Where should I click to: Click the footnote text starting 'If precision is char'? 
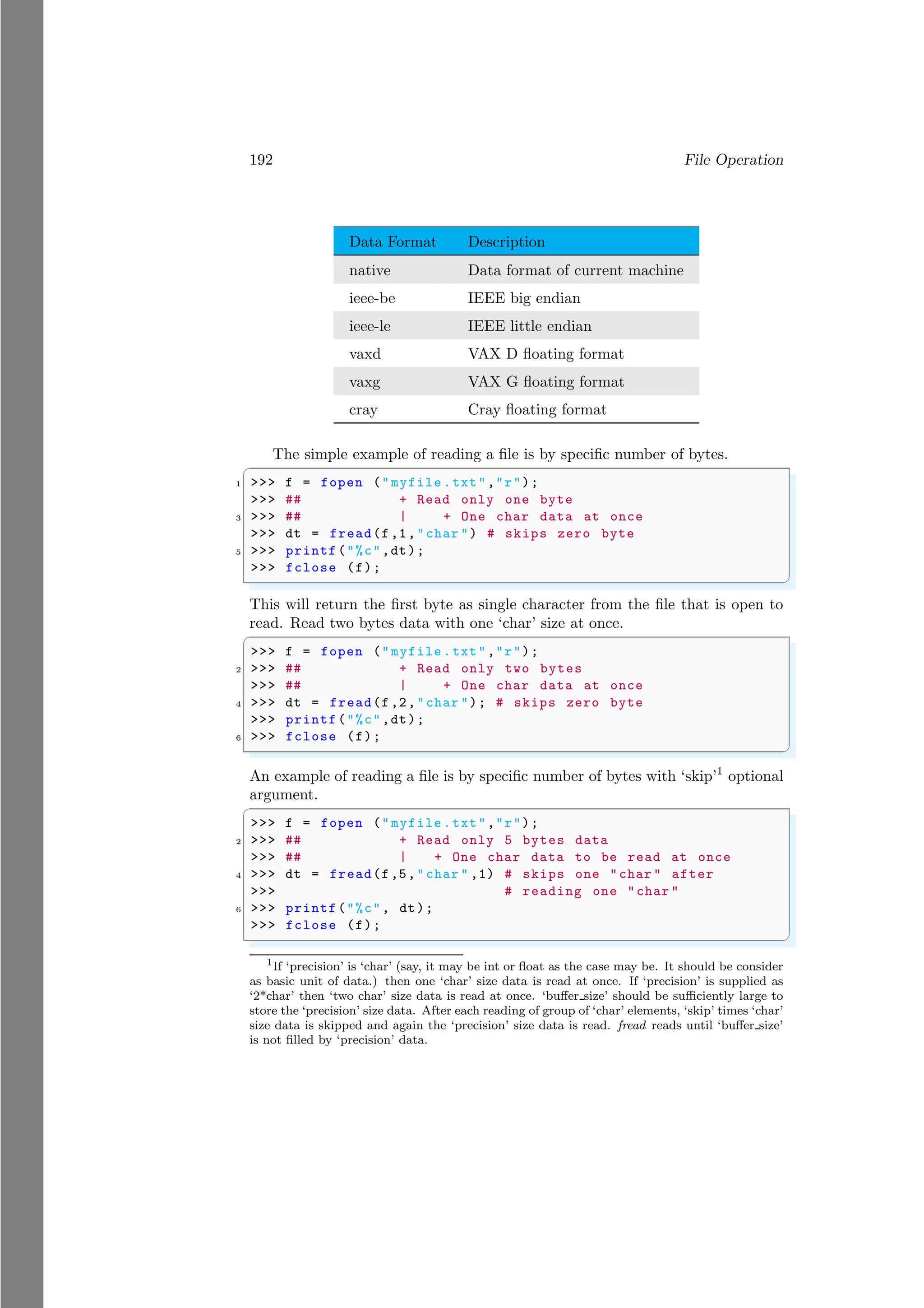(517, 1002)
